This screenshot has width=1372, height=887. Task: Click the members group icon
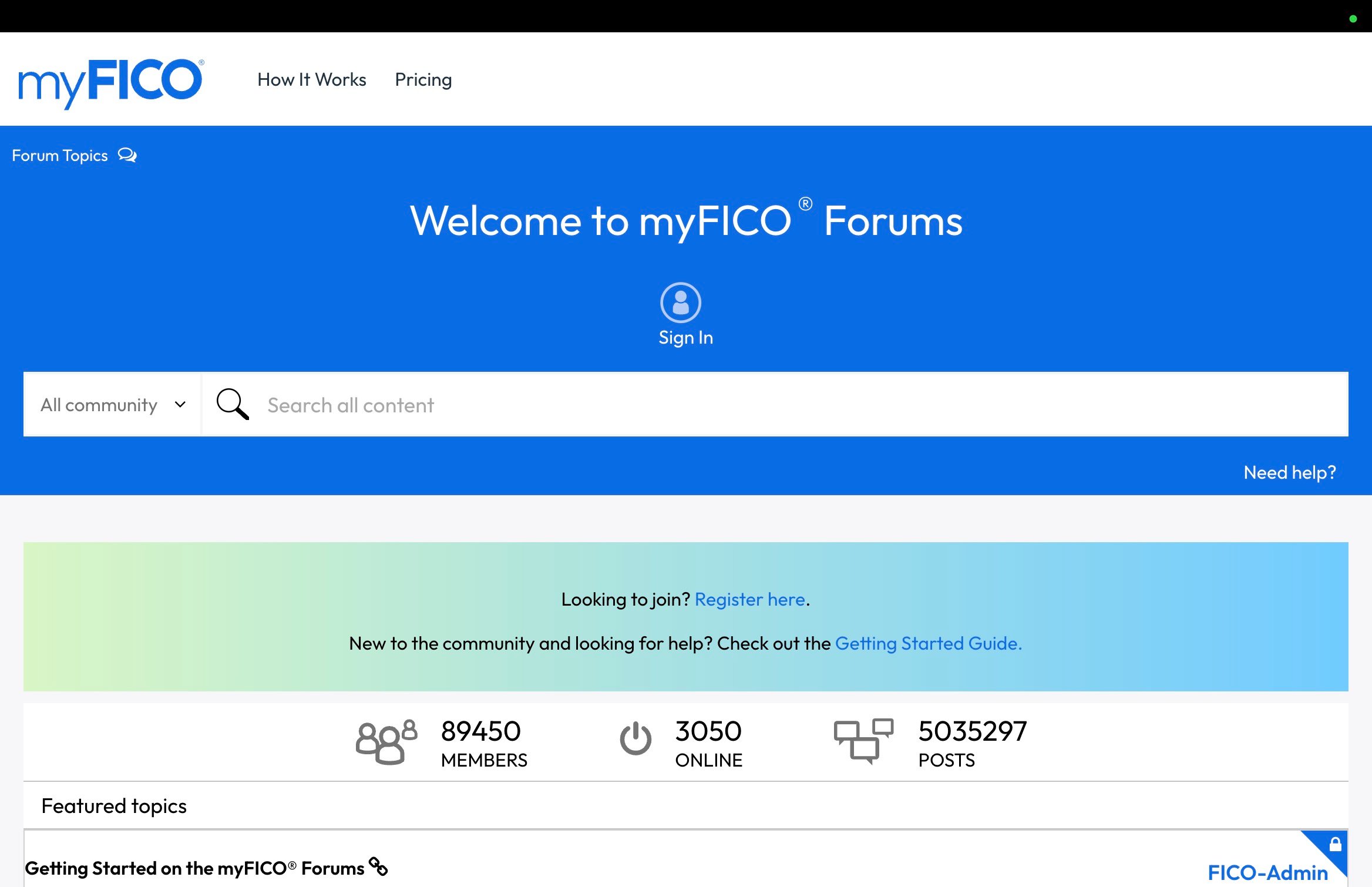pos(386,742)
